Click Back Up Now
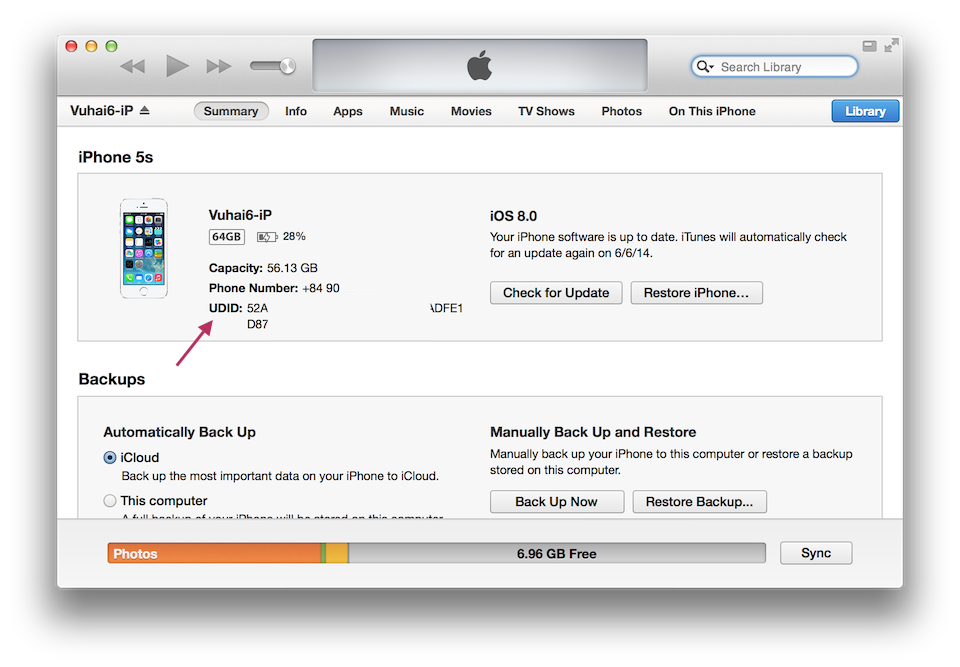Screen dimensions: 960x667 [x=557, y=502]
